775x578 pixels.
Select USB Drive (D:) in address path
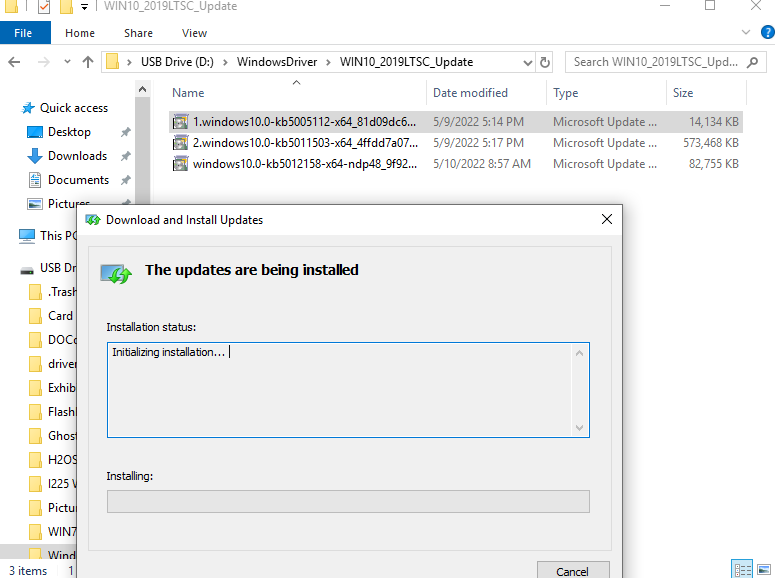tap(177, 62)
